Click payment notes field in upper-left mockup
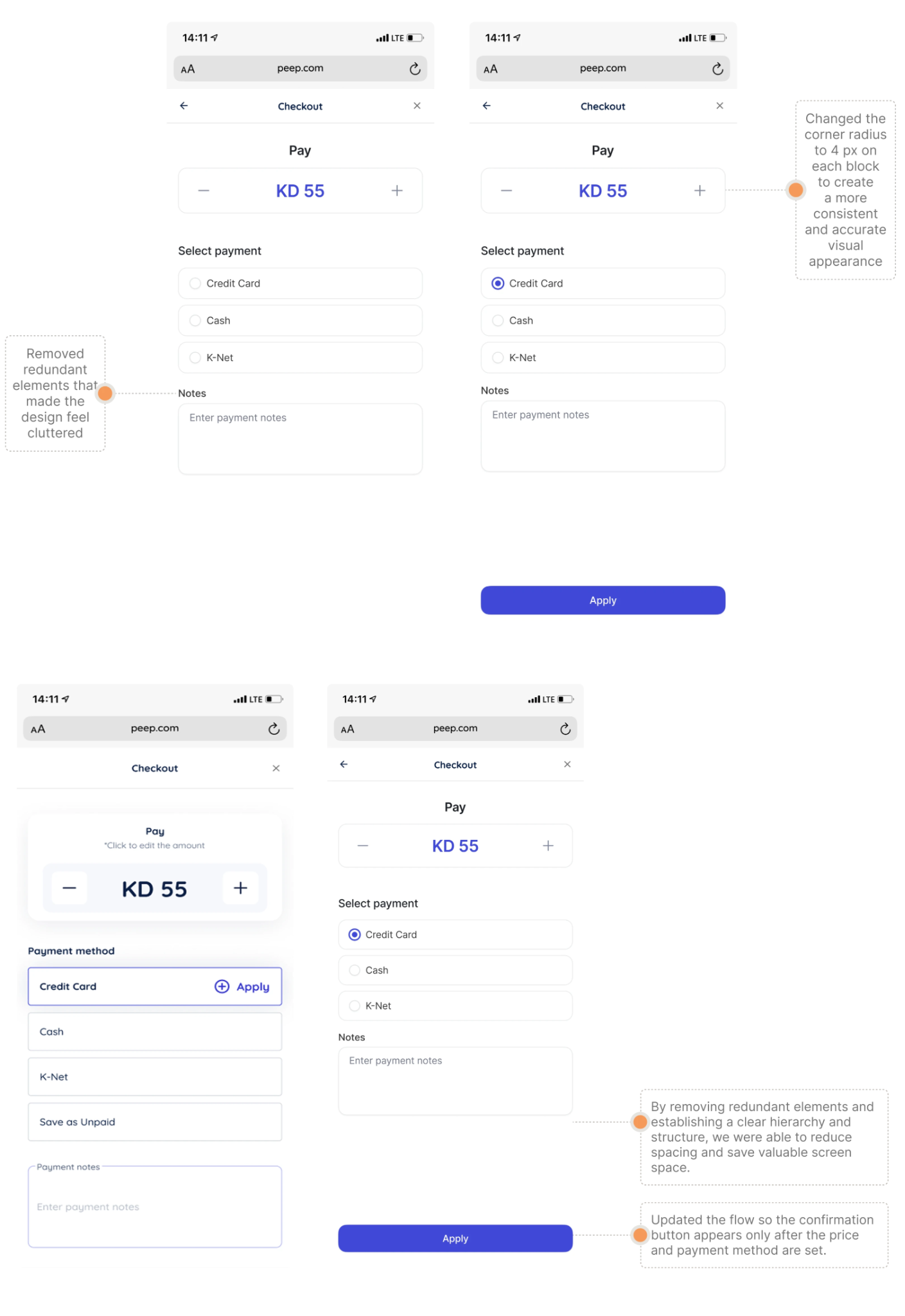The width and height of the screenshot is (905, 1316). pyautogui.click(x=300, y=439)
